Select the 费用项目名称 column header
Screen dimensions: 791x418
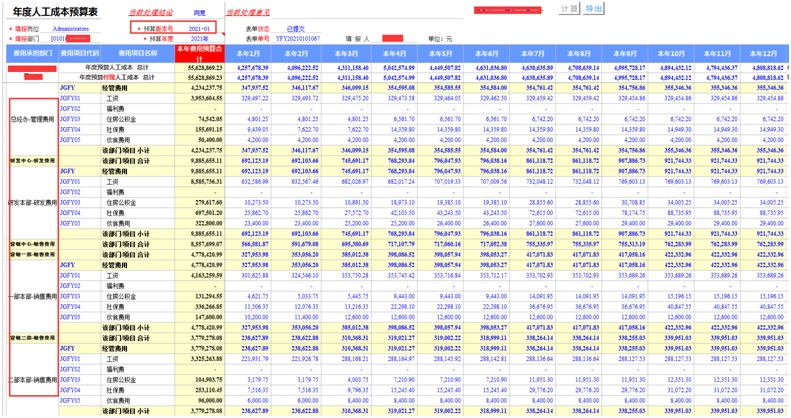point(138,53)
